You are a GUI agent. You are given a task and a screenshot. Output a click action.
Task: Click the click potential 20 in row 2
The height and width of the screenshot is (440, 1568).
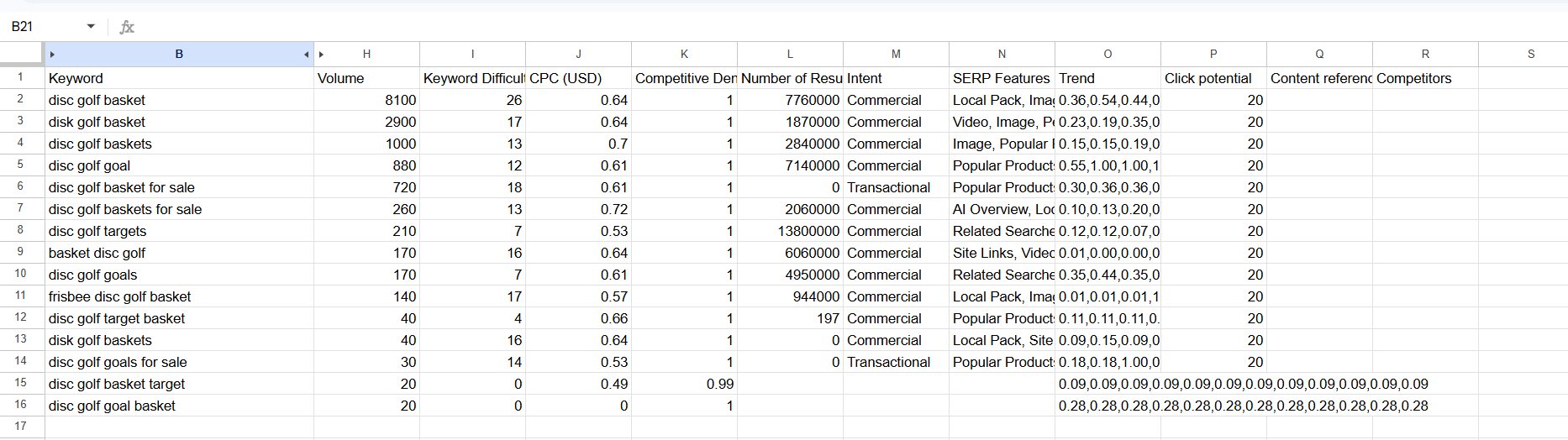tap(1213, 100)
